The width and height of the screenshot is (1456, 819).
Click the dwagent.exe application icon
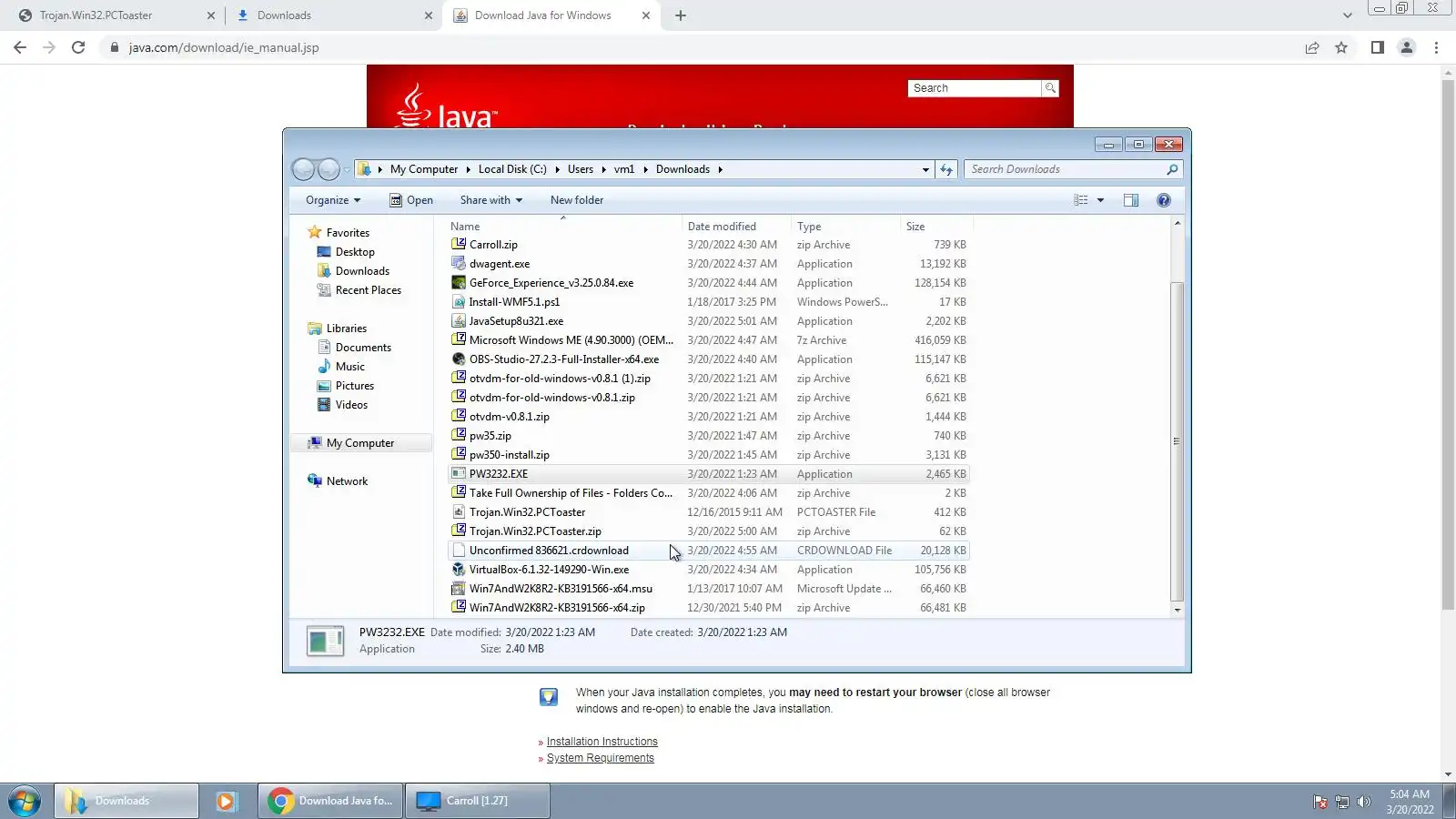459,263
